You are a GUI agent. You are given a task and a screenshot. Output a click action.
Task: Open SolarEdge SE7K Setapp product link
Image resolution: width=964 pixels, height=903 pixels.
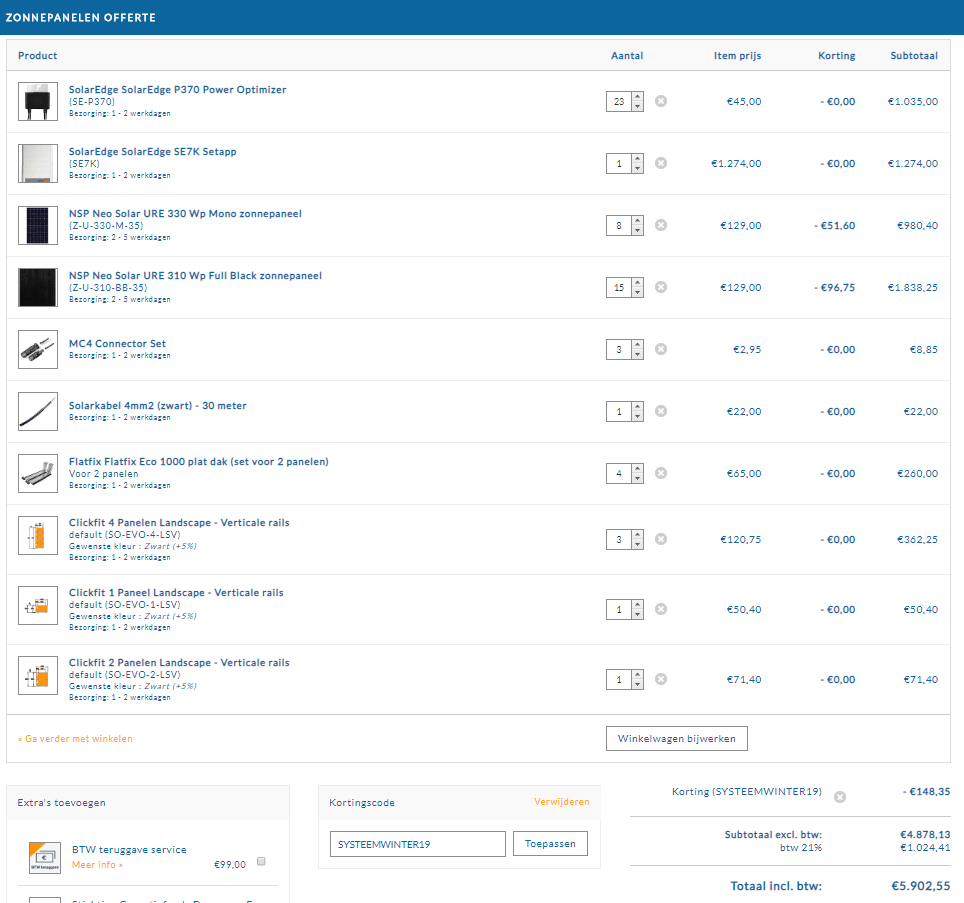pyautogui.click(x=152, y=152)
